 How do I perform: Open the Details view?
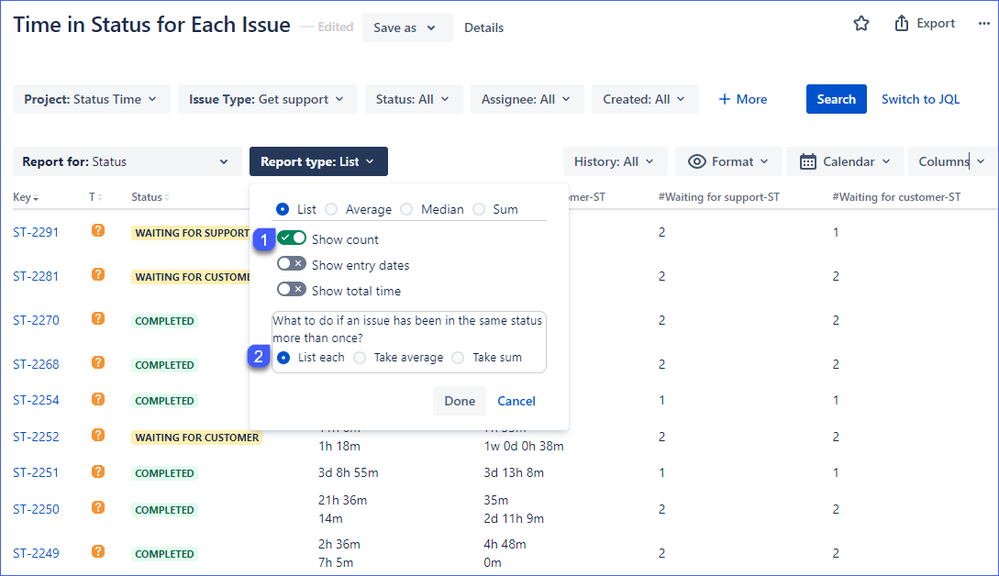[484, 27]
